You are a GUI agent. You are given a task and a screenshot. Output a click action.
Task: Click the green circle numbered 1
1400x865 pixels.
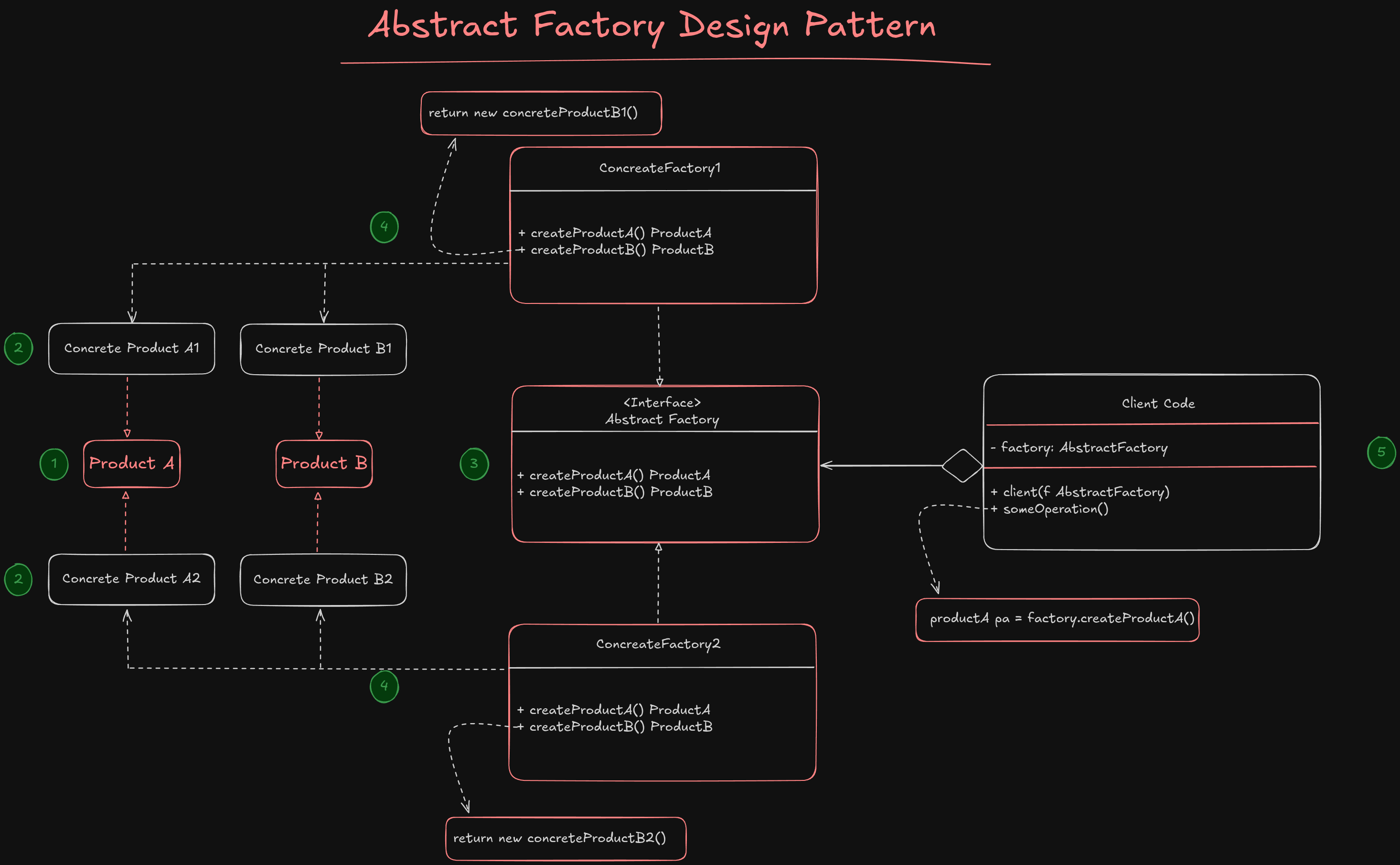click(54, 464)
